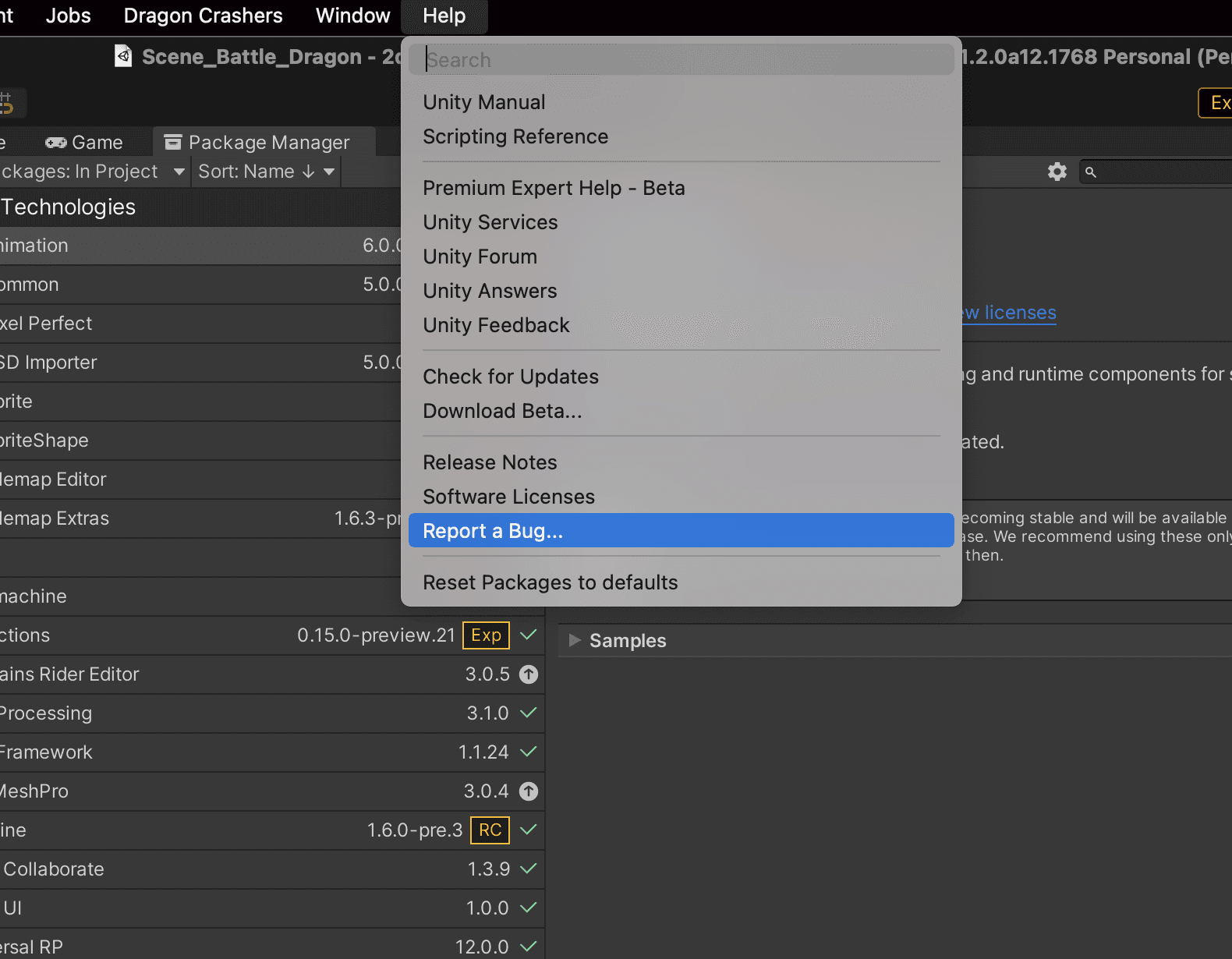Open Unity Answers
The height and width of the screenshot is (959, 1232).
tap(681, 291)
